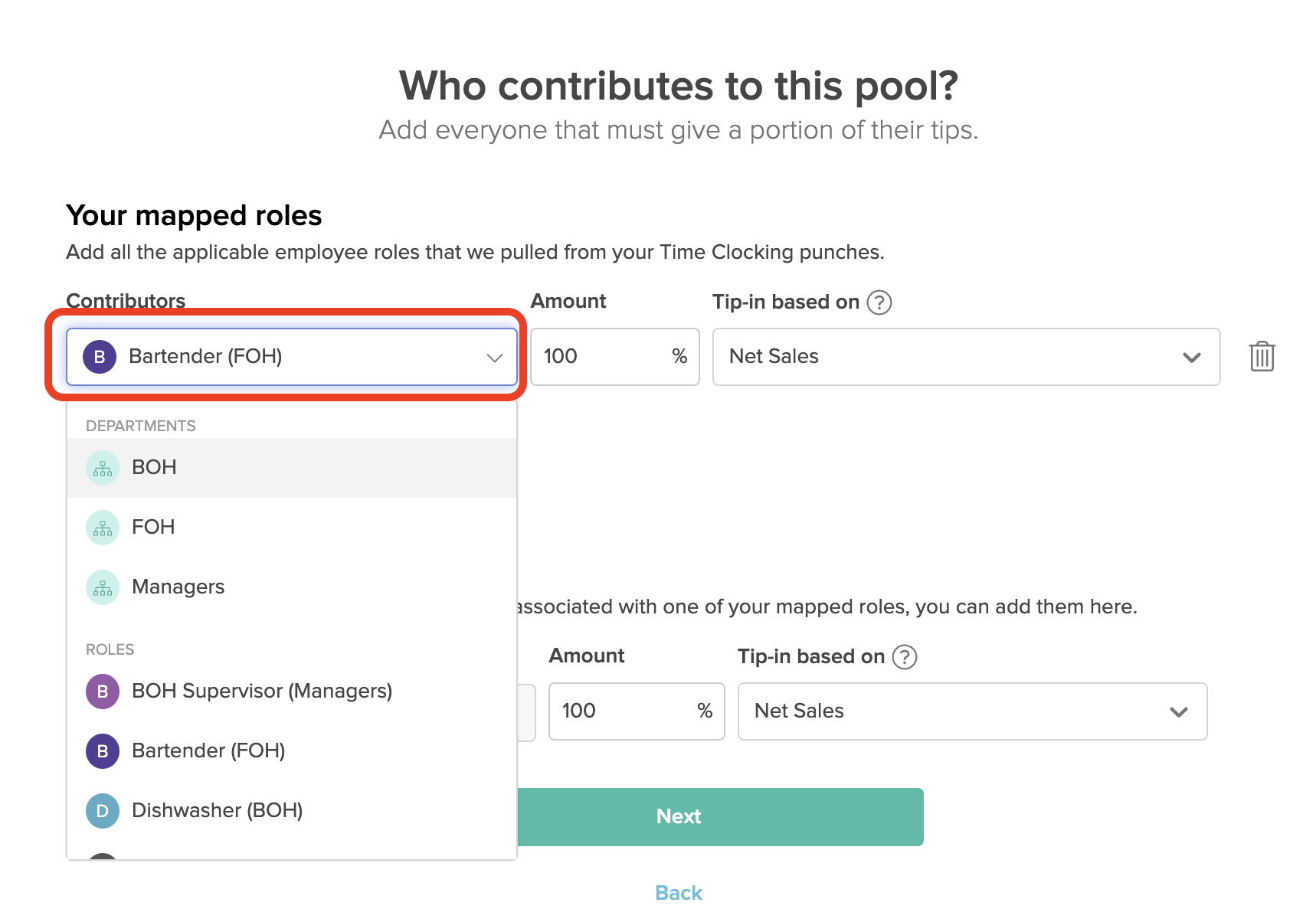This screenshot has height=922, width=1316.
Task: Open help tooltip for top Tip-in based on
Action: pos(880,302)
